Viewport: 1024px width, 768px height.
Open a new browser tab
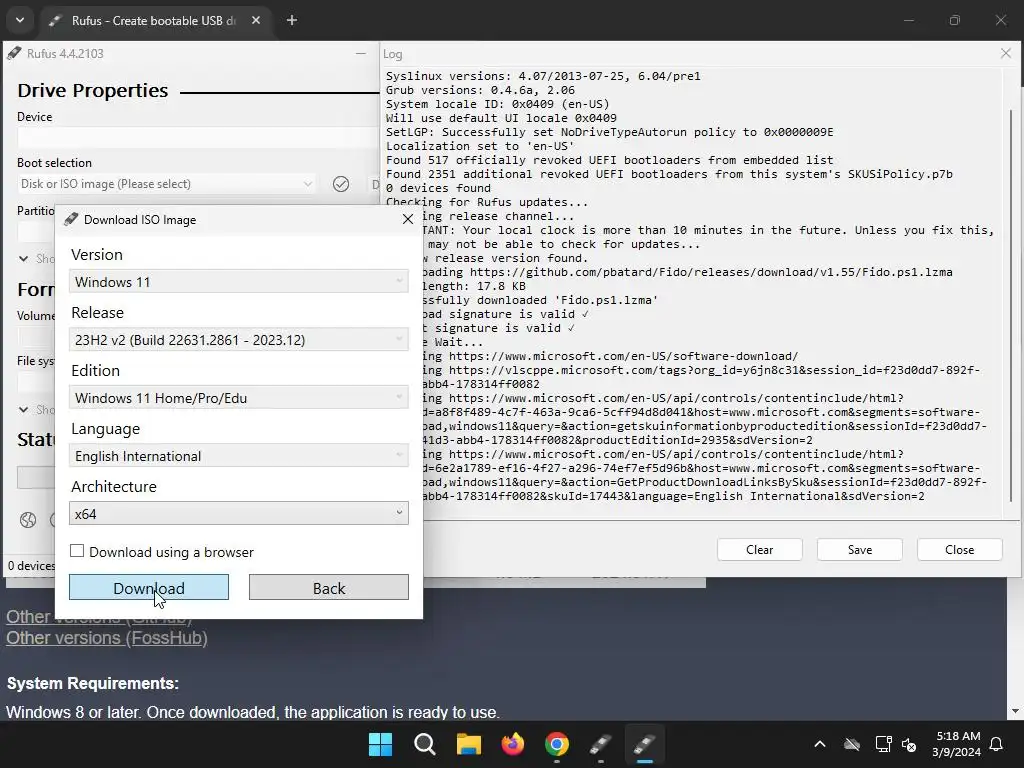[292, 20]
